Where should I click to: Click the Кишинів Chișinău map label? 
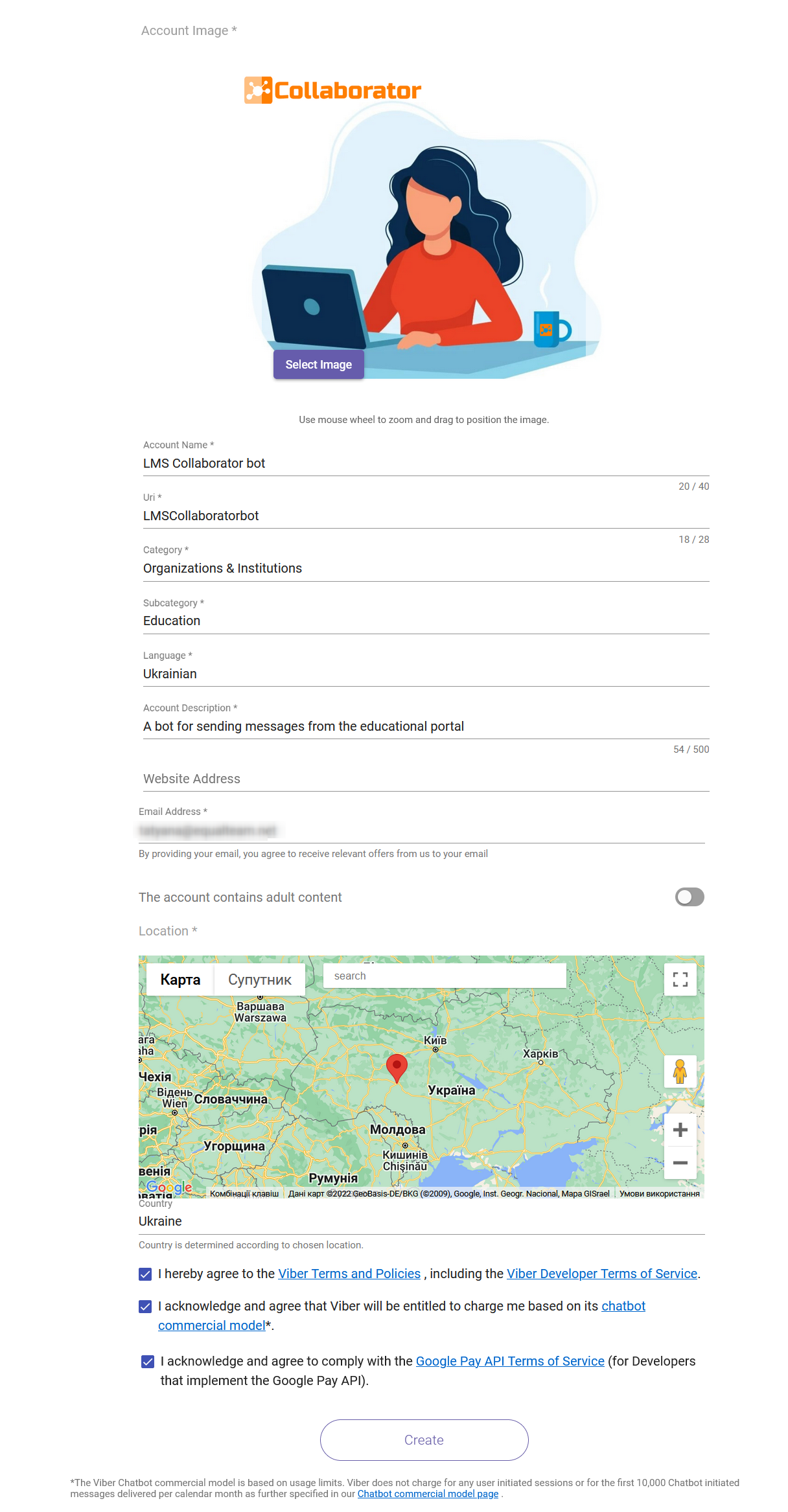tap(405, 1160)
